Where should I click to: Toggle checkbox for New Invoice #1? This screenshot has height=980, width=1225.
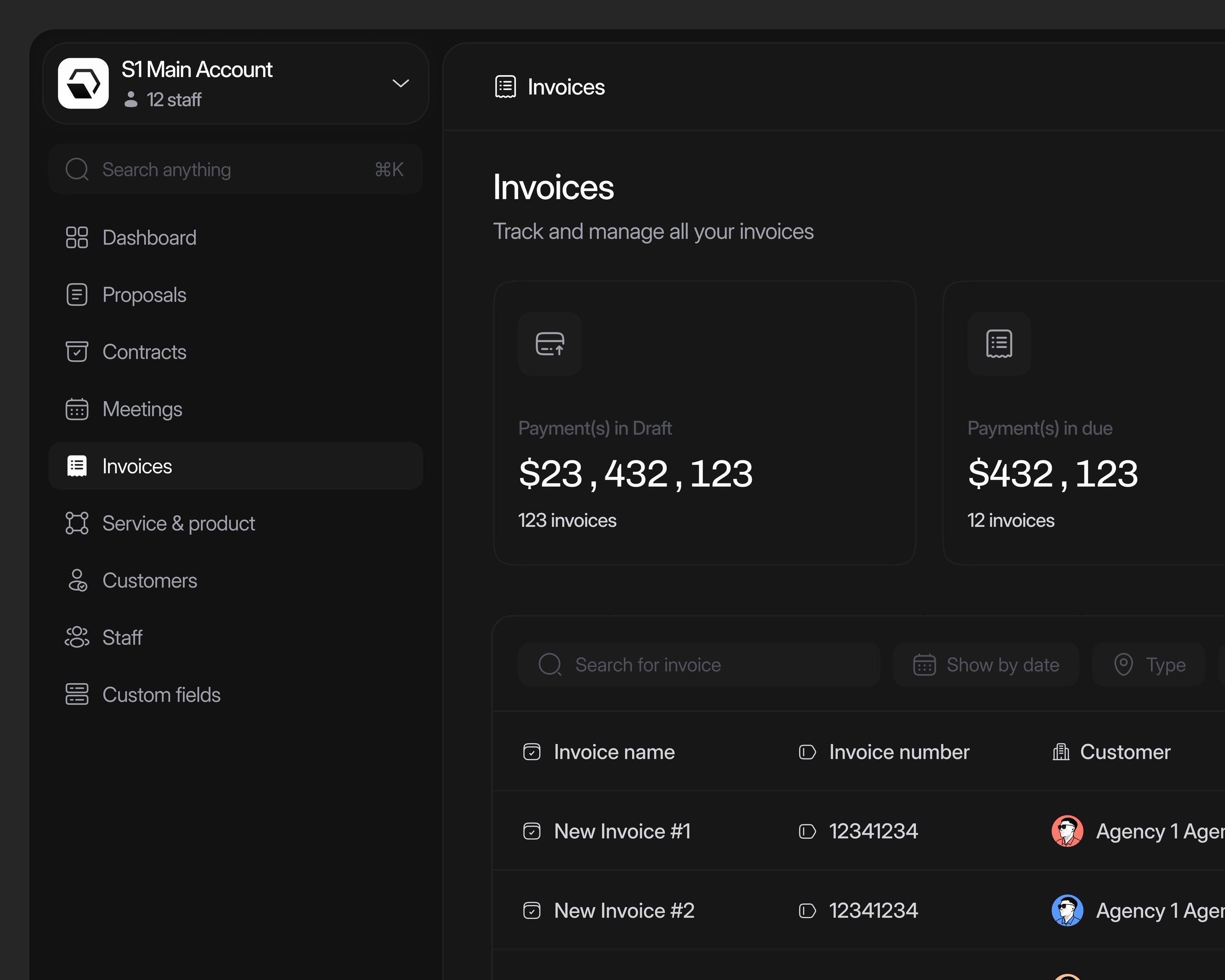(x=532, y=831)
